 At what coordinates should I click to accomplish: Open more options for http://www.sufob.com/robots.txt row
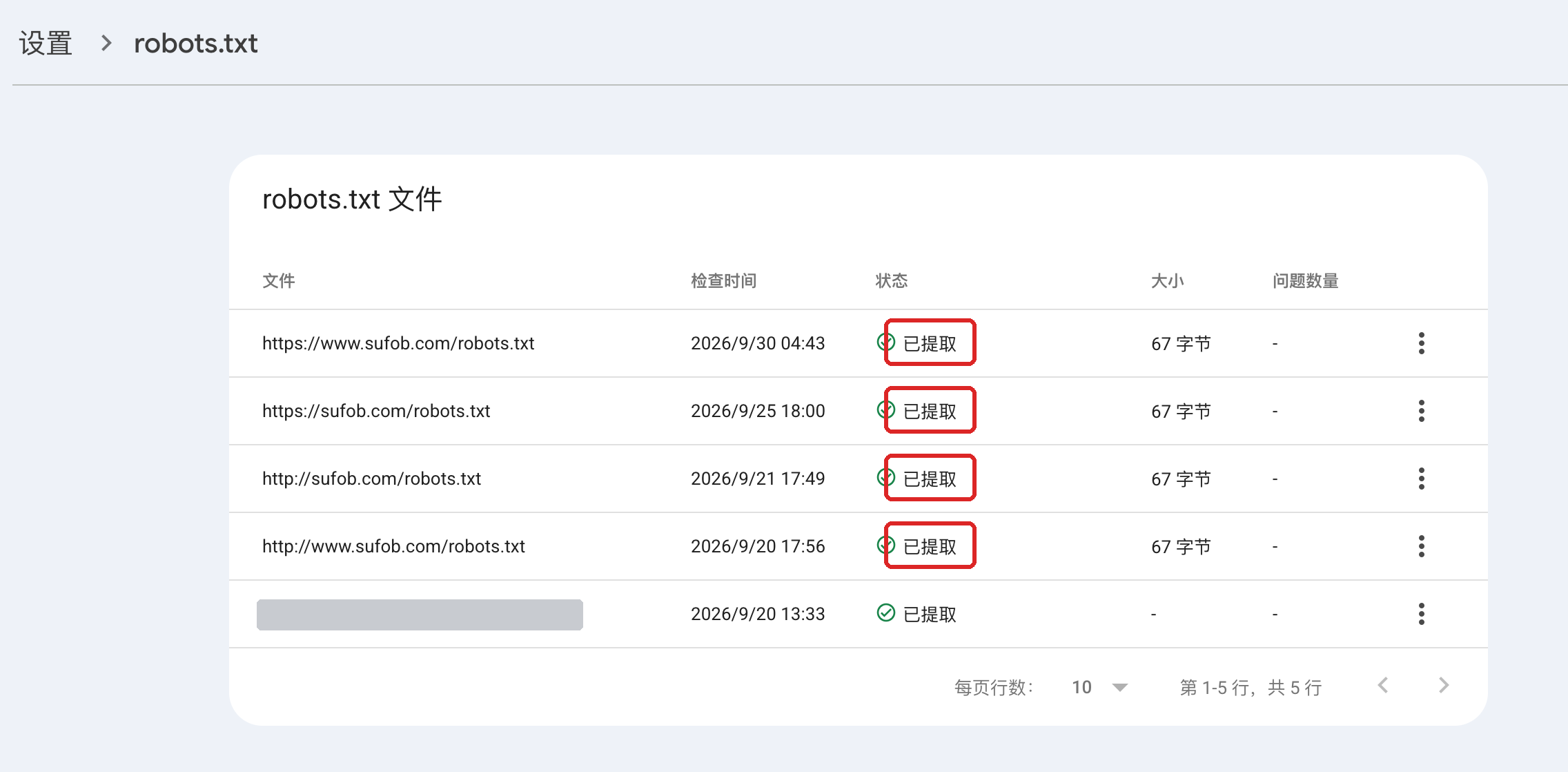pos(1421,546)
